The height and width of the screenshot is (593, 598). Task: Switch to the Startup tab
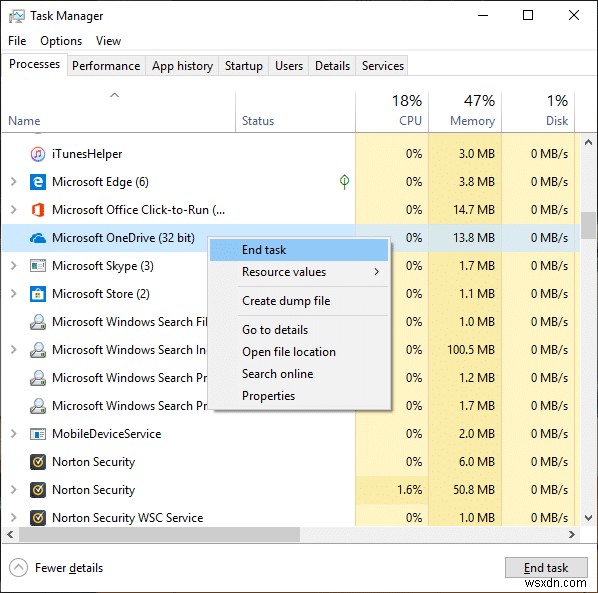point(243,66)
